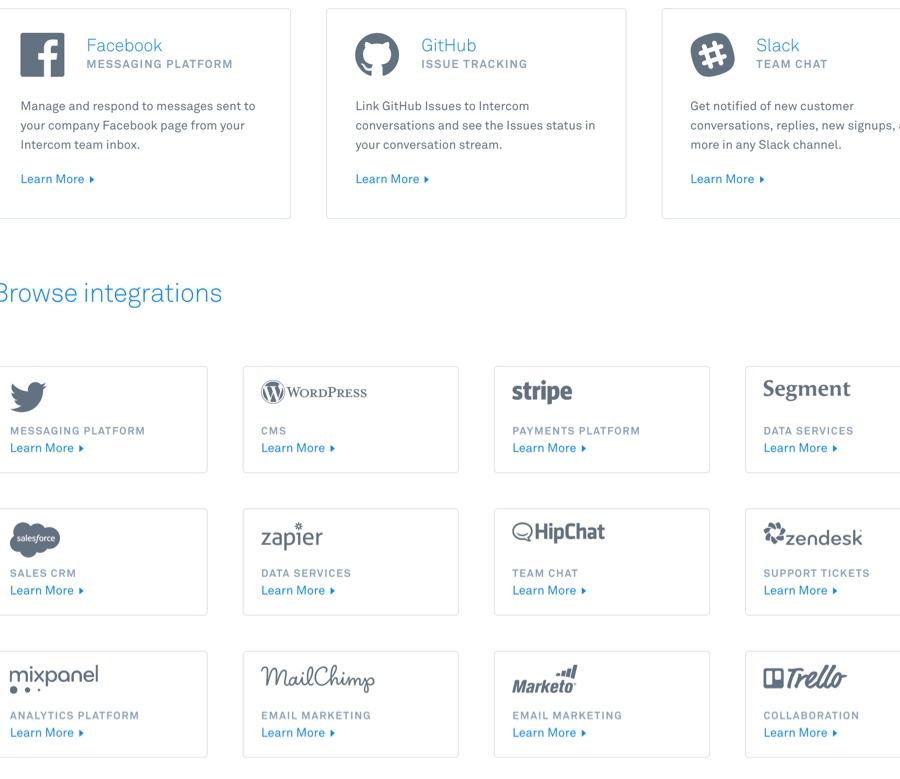The width and height of the screenshot is (900, 779).
Task: Open Learn More in Facebook card
Action: (57, 179)
